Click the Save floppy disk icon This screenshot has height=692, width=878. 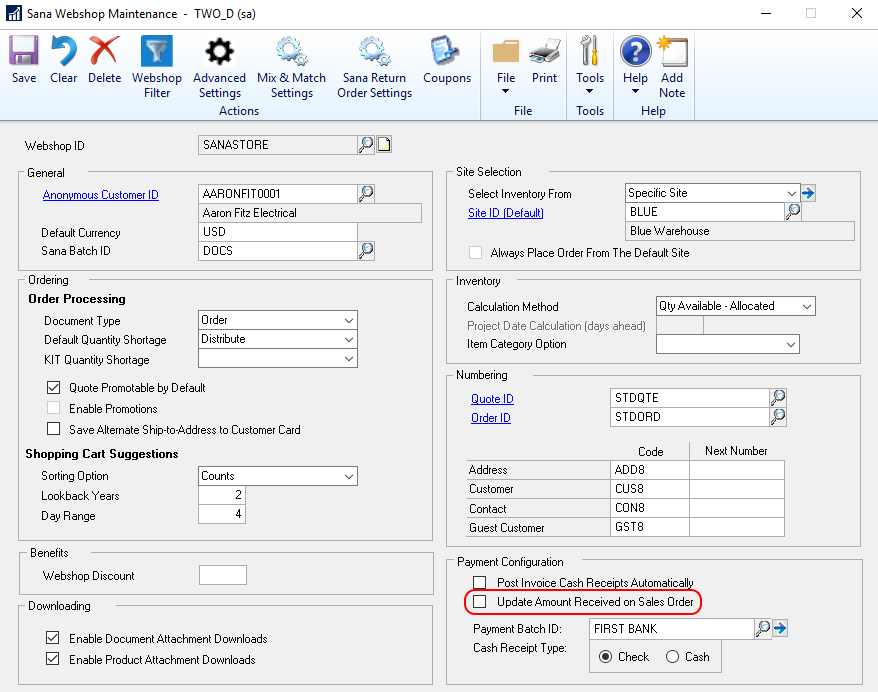(24, 52)
